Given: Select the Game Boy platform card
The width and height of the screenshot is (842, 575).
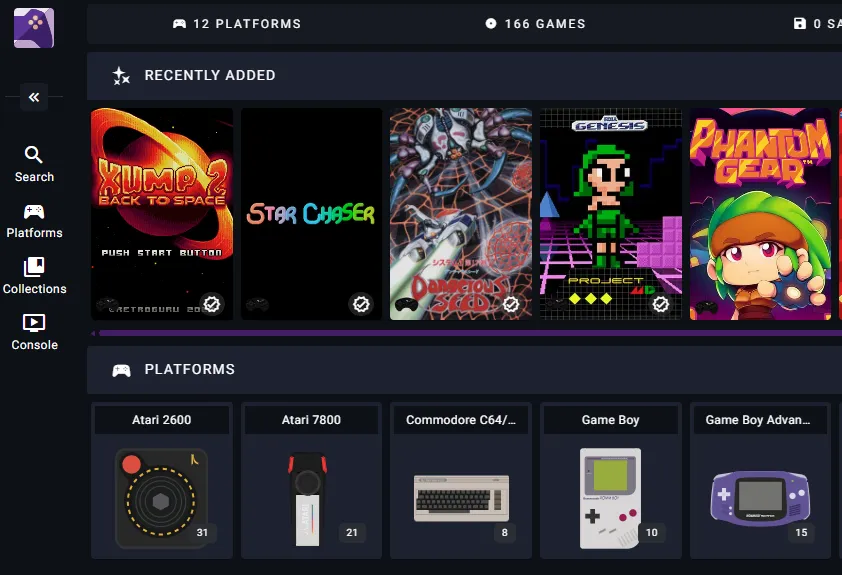Looking at the screenshot, I should [x=611, y=480].
